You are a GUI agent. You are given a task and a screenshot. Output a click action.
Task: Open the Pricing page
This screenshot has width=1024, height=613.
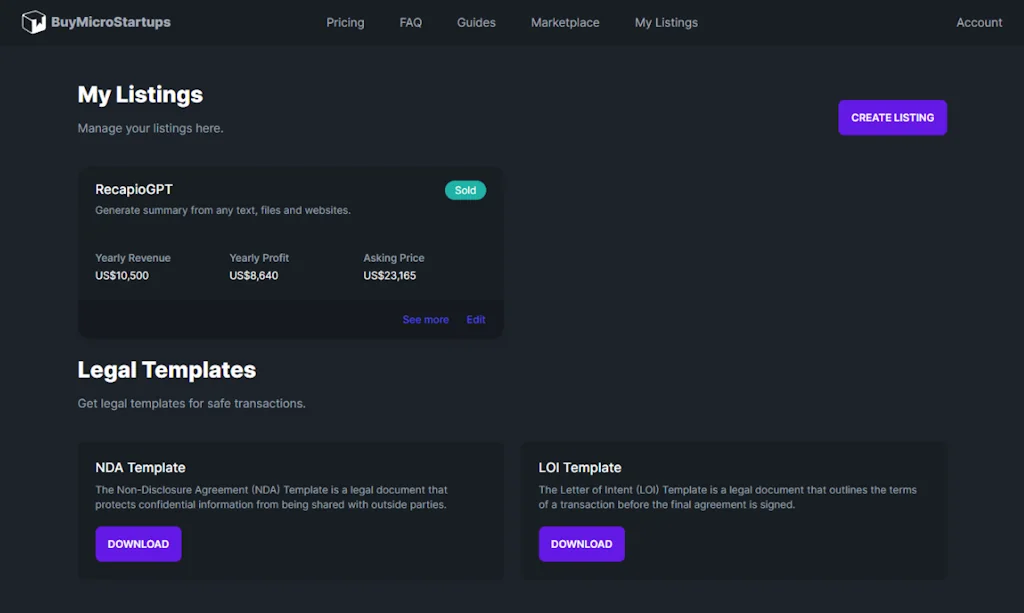(345, 22)
